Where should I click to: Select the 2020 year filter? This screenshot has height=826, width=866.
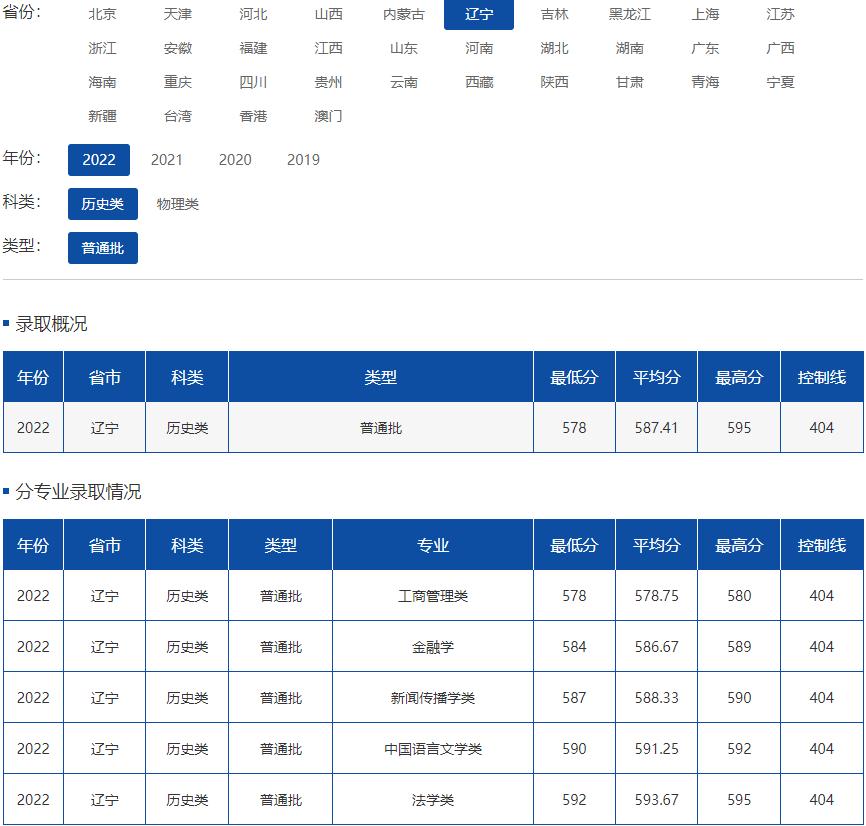point(235,160)
